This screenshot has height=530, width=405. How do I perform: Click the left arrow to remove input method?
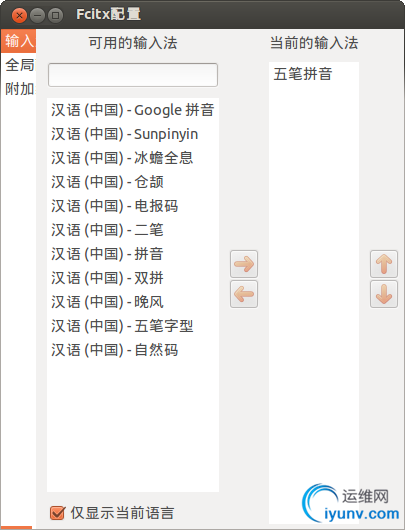pos(244,294)
